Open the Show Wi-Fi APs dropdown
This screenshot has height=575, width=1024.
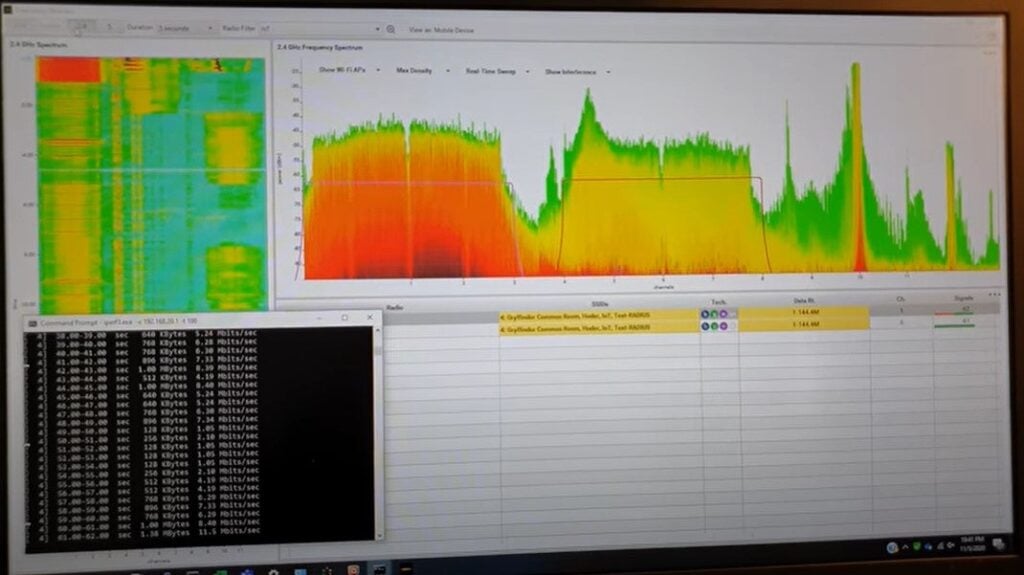click(347, 71)
